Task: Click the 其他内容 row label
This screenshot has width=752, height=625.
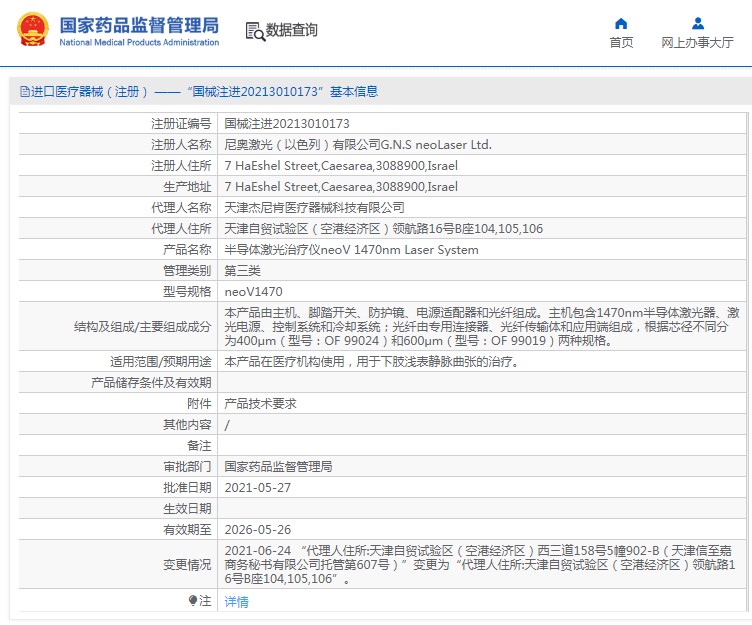Action: click(187, 425)
